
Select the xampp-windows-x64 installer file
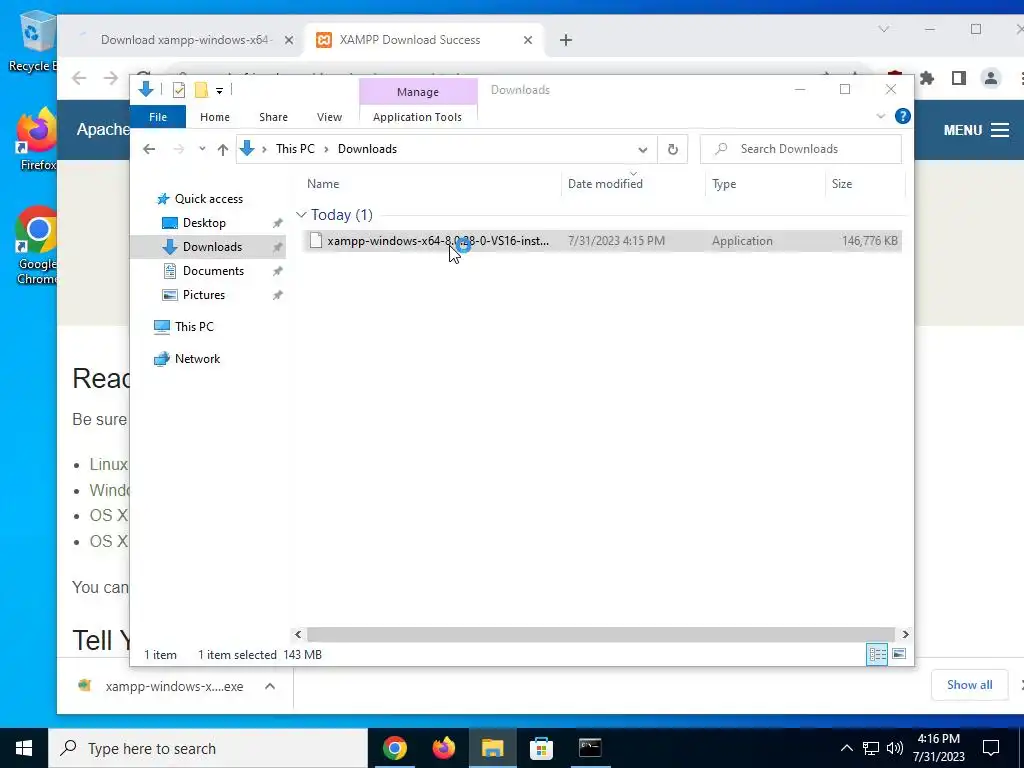[x=602, y=241]
